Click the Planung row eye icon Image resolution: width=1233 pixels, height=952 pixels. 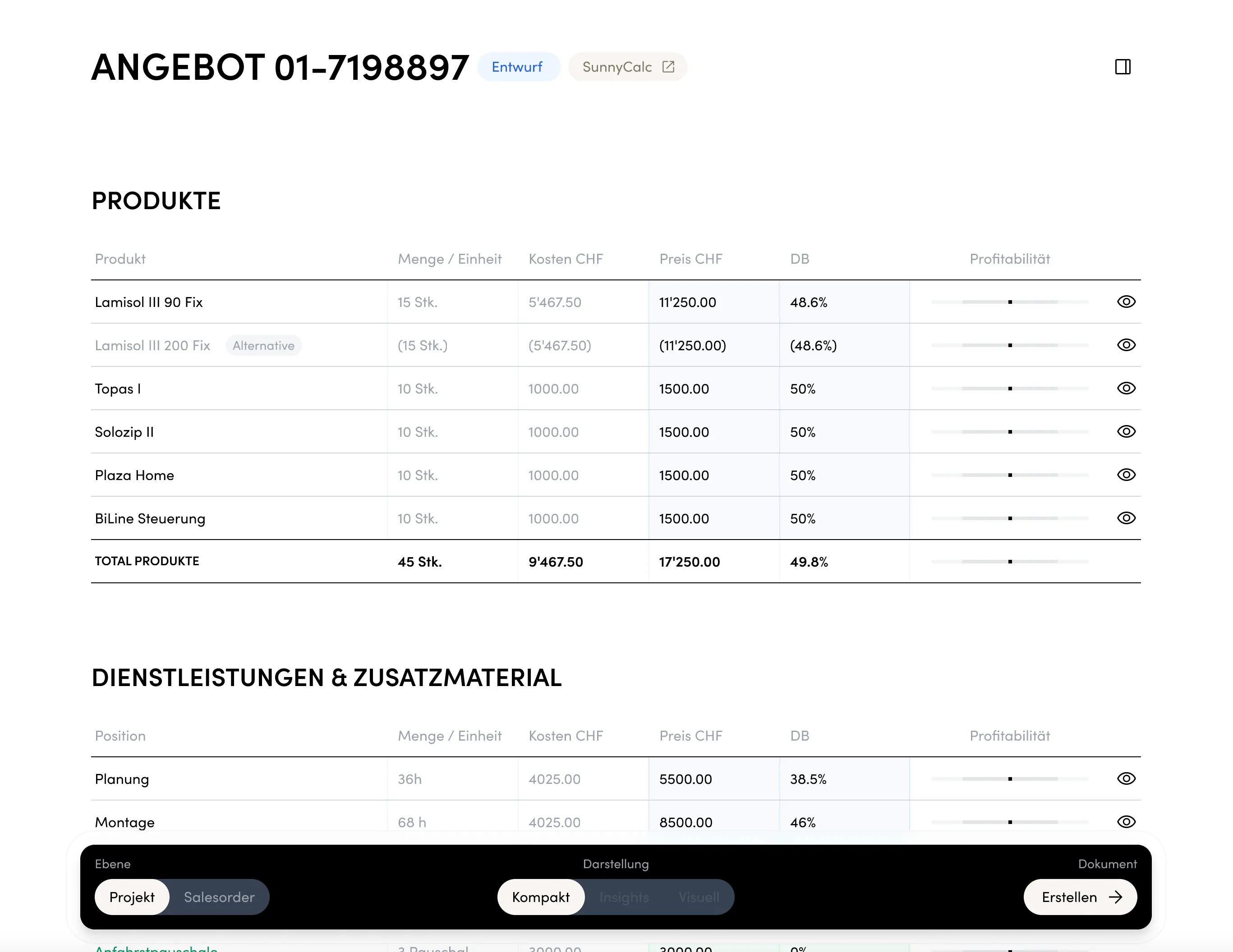[1126, 779]
